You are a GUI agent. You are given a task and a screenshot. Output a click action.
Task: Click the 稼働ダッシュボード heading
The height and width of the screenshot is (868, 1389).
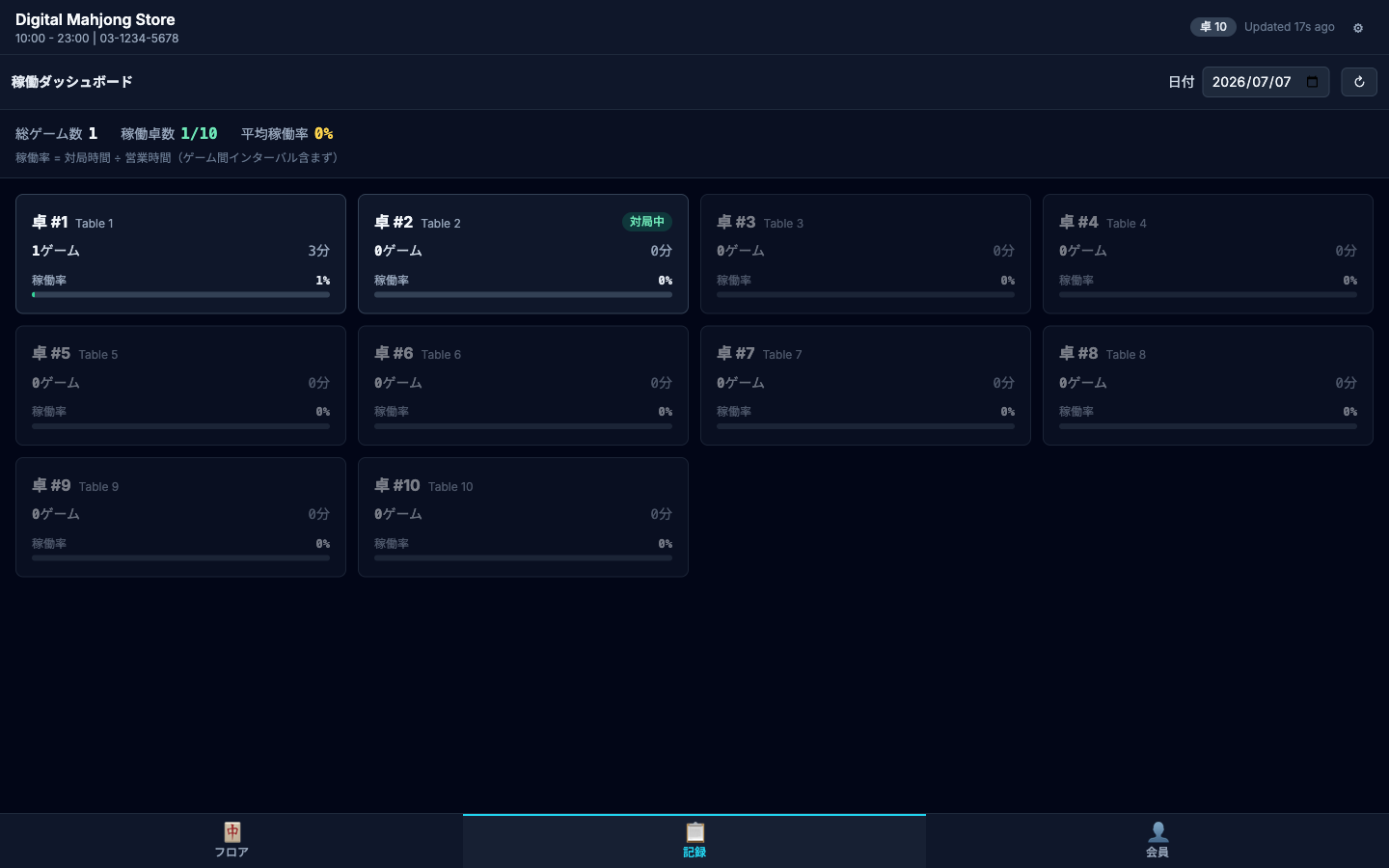(x=72, y=82)
